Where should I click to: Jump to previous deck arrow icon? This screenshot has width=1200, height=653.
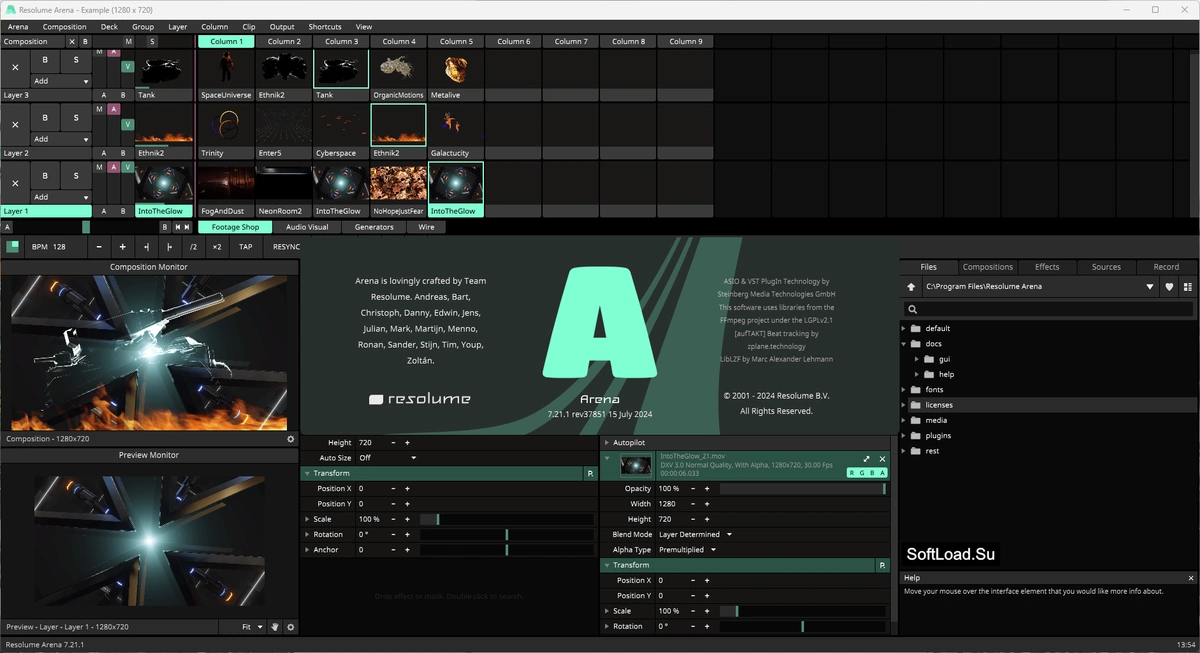177,227
